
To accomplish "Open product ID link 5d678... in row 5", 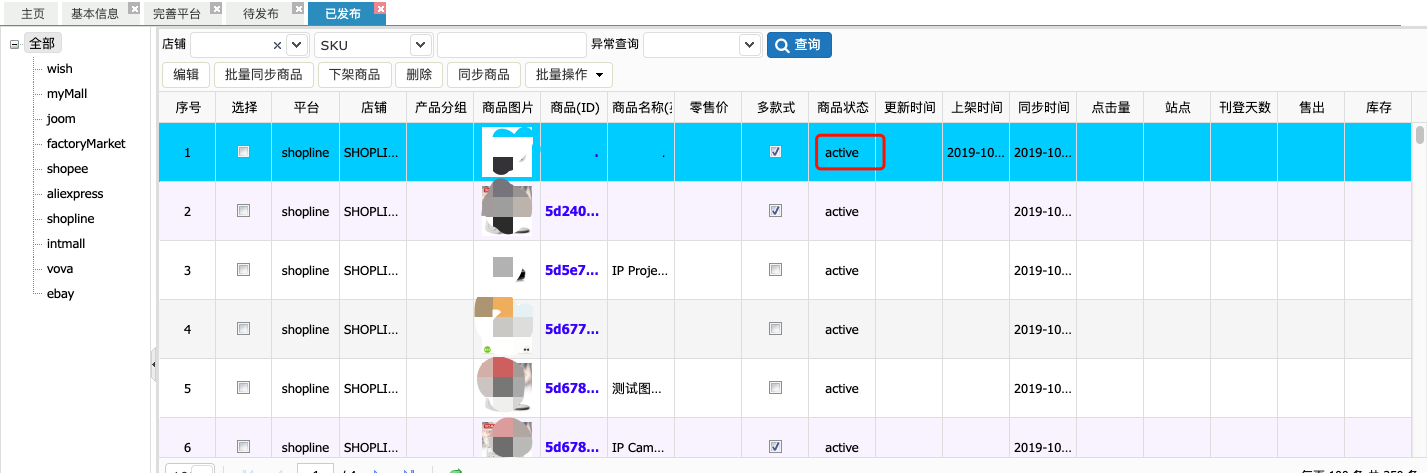I will pos(572,389).
